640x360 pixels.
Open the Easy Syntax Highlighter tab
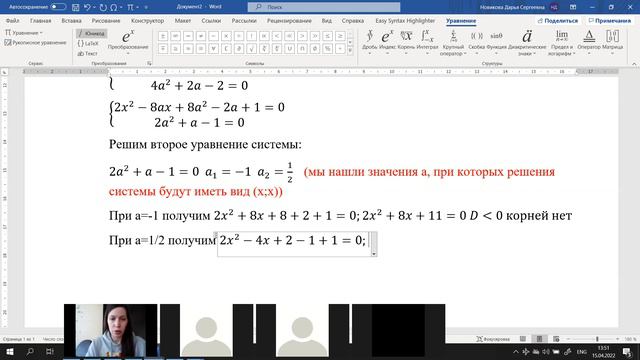(405, 20)
